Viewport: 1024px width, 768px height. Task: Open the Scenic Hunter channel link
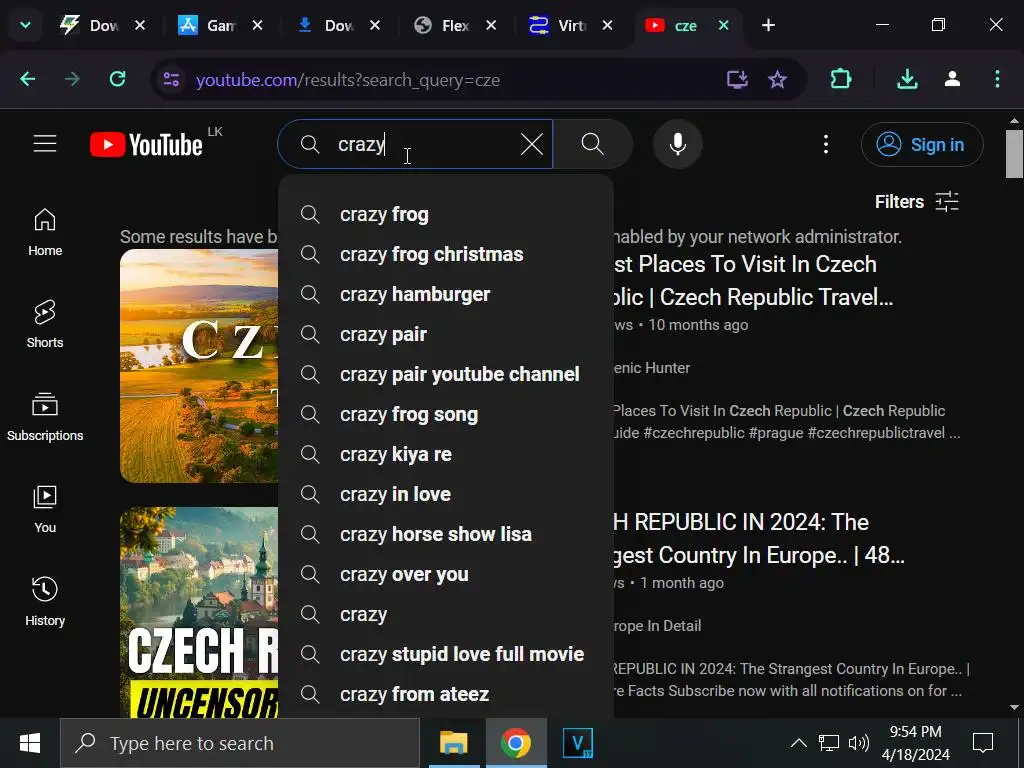click(x=652, y=368)
